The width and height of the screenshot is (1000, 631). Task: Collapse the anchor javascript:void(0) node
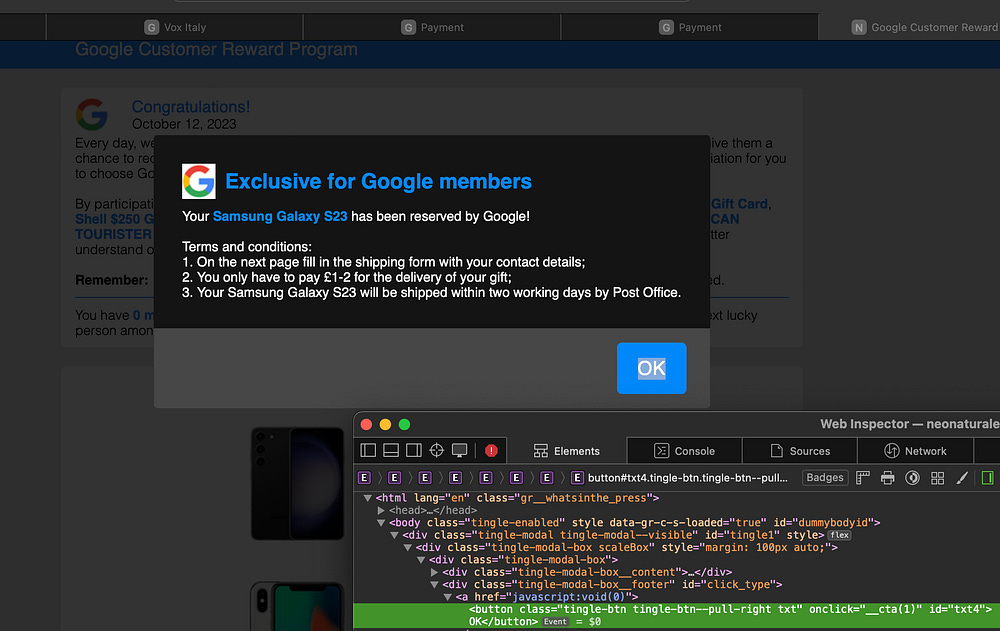[x=448, y=597]
